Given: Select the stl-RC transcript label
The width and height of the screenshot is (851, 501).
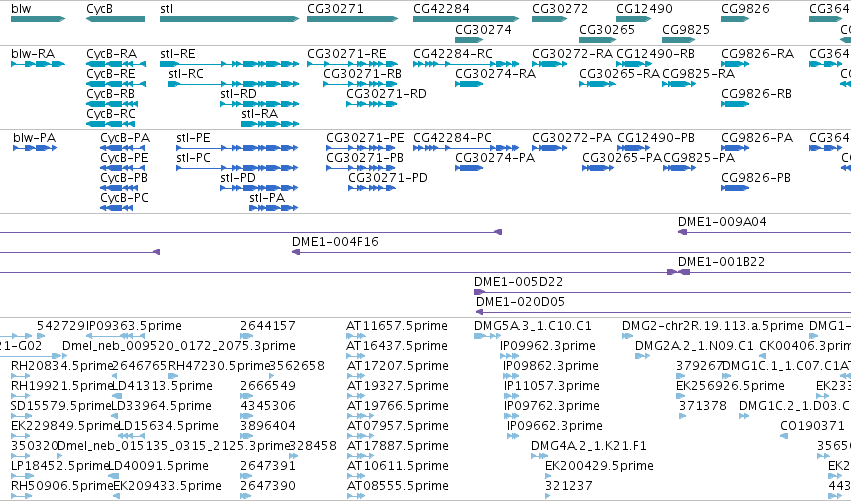Looking at the screenshot, I should pos(186,74).
